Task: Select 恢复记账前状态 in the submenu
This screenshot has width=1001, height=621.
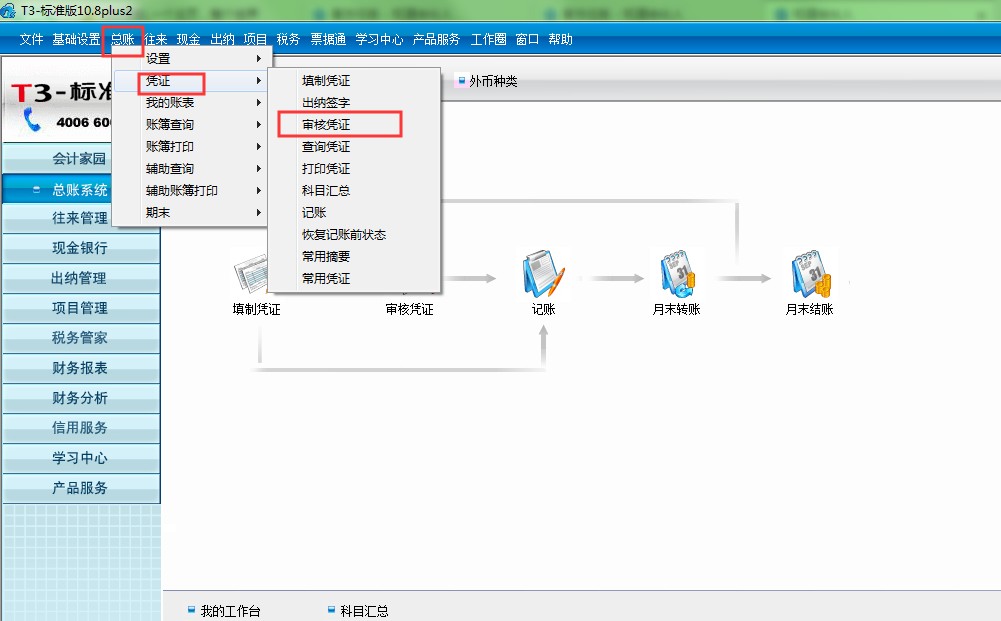Action: [354, 235]
